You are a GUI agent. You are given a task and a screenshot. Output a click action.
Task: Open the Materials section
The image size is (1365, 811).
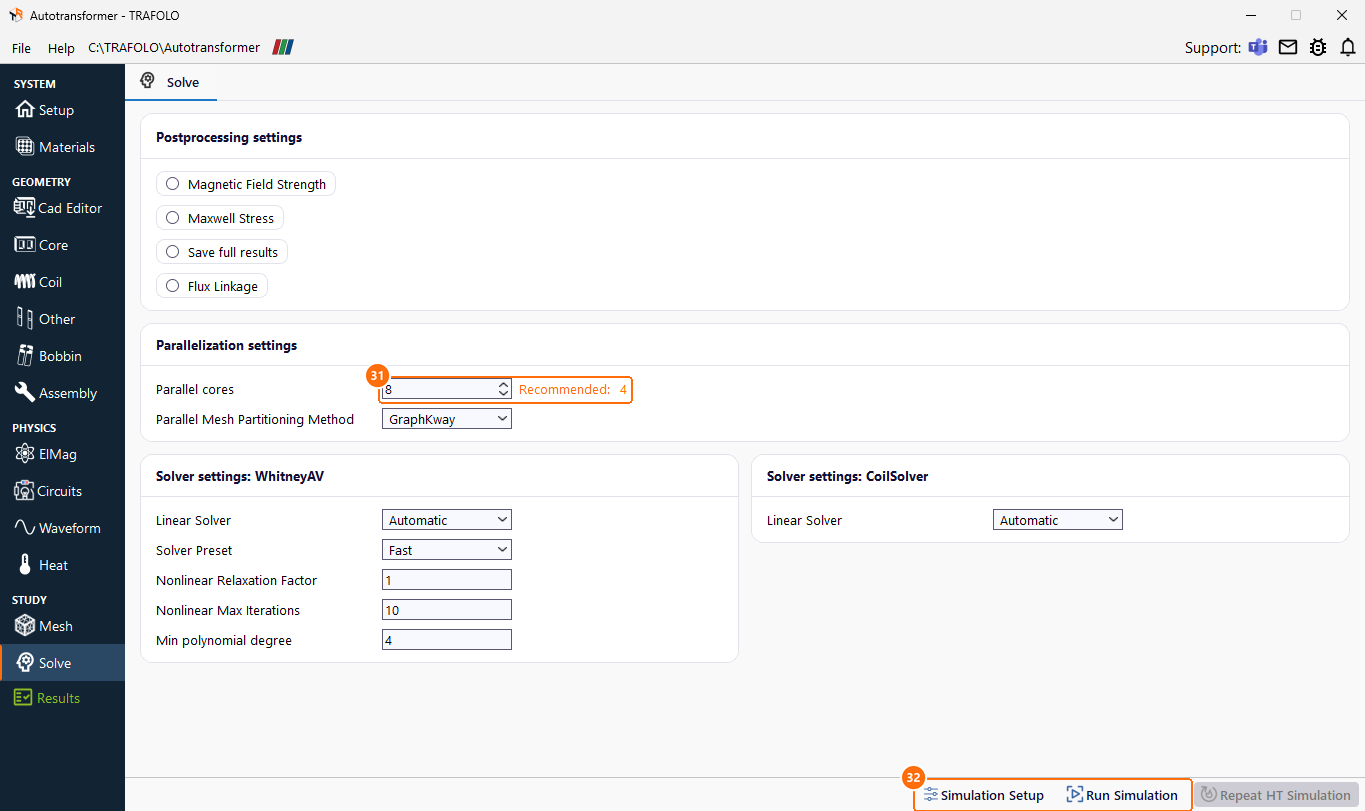(56, 147)
